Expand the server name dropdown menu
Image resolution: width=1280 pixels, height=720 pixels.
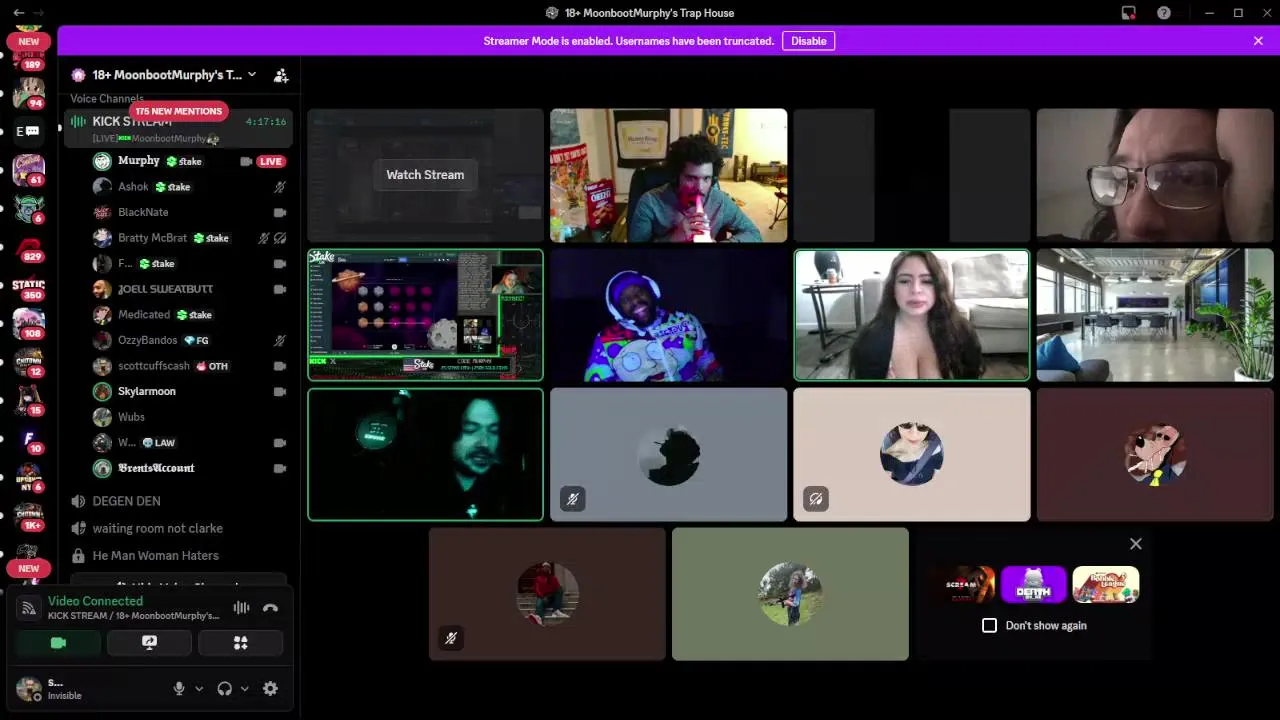[x=252, y=75]
